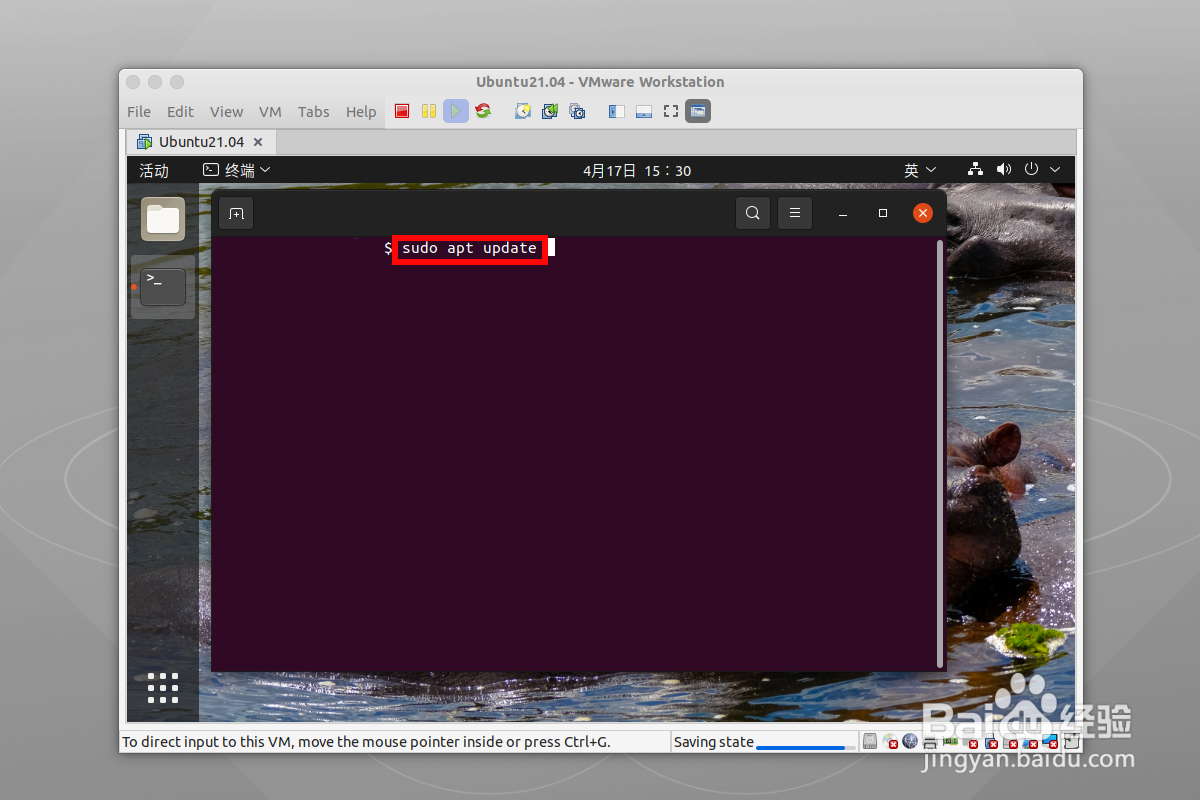
Task: Revert the VM to its snapshot
Action: tap(550, 111)
